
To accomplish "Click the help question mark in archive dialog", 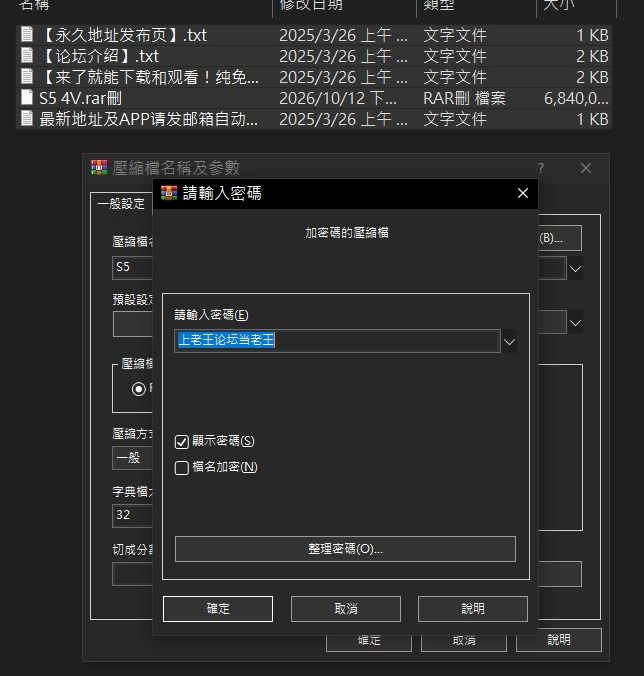I will (541, 168).
